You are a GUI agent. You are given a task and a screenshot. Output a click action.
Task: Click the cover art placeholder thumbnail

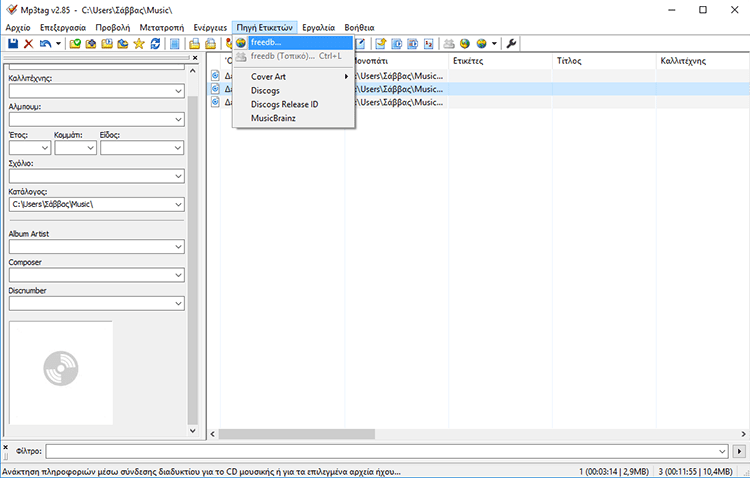[x=61, y=373]
